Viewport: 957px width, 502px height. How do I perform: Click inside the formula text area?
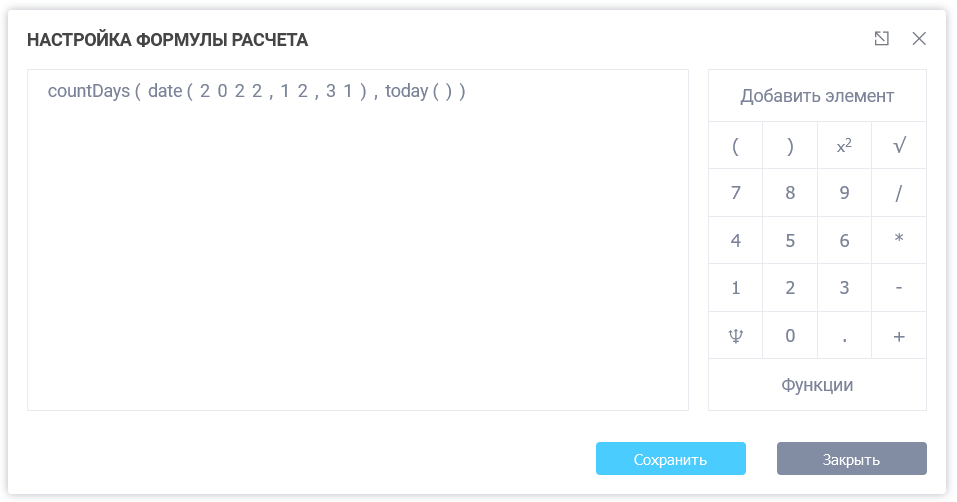(x=357, y=250)
